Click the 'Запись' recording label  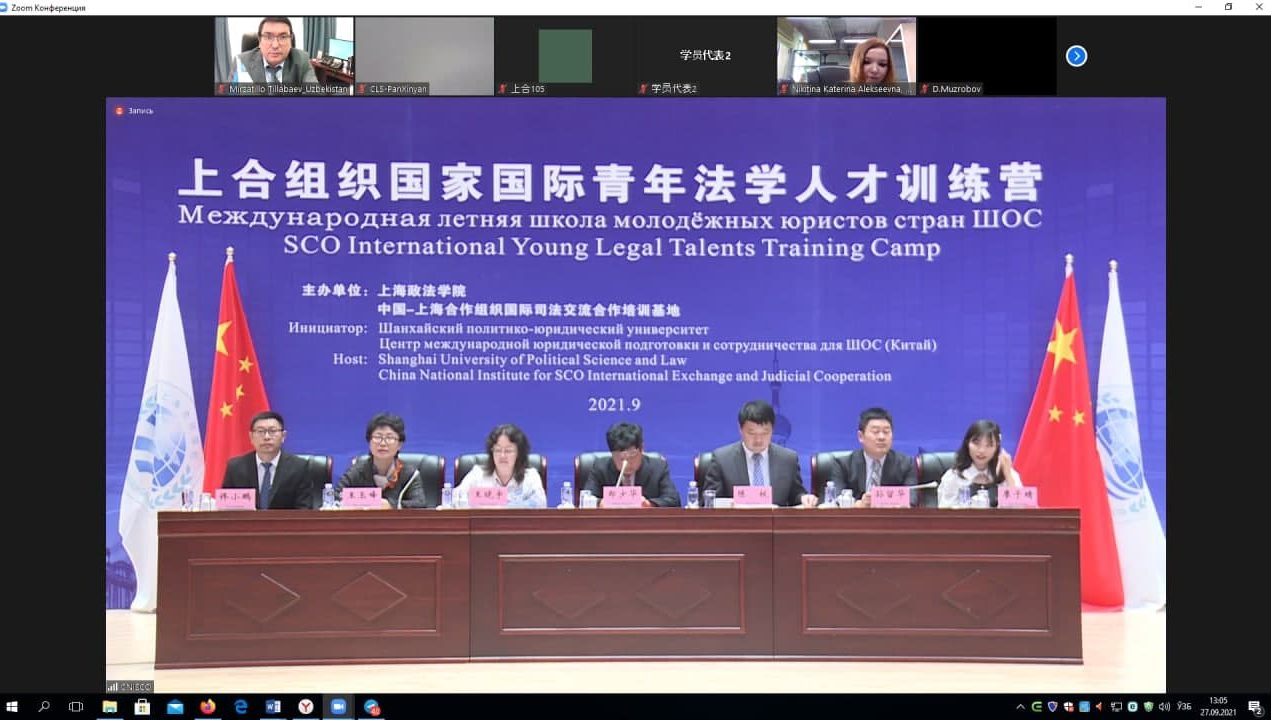pos(141,110)
